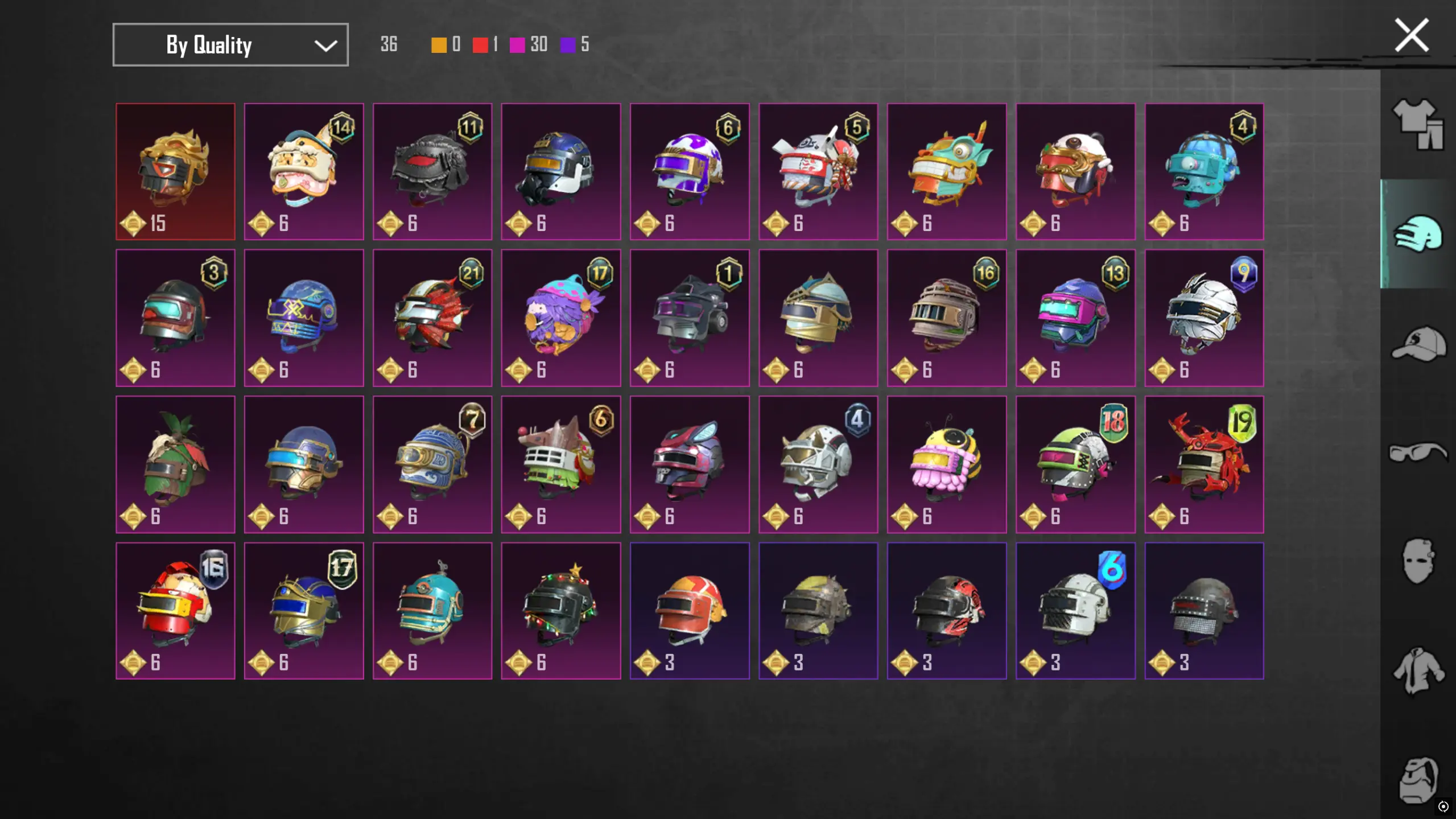Select the Christmas lights helmet

click(x=561, y=611)
